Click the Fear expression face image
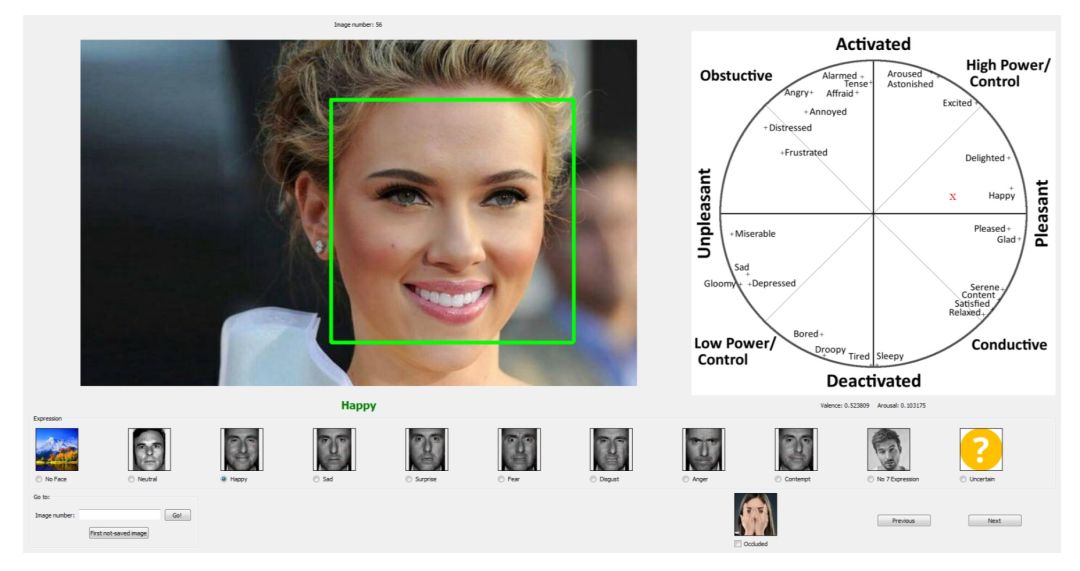Screen dimensions: 1080x571 click(x=519, y=449)
